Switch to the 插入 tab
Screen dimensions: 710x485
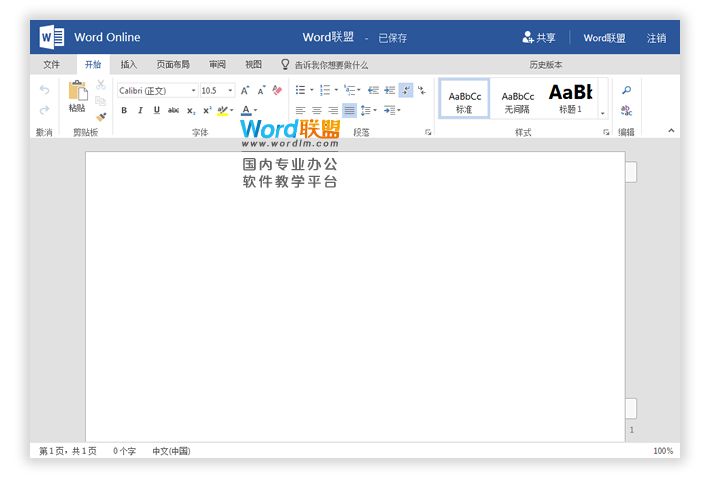[129, 64]
